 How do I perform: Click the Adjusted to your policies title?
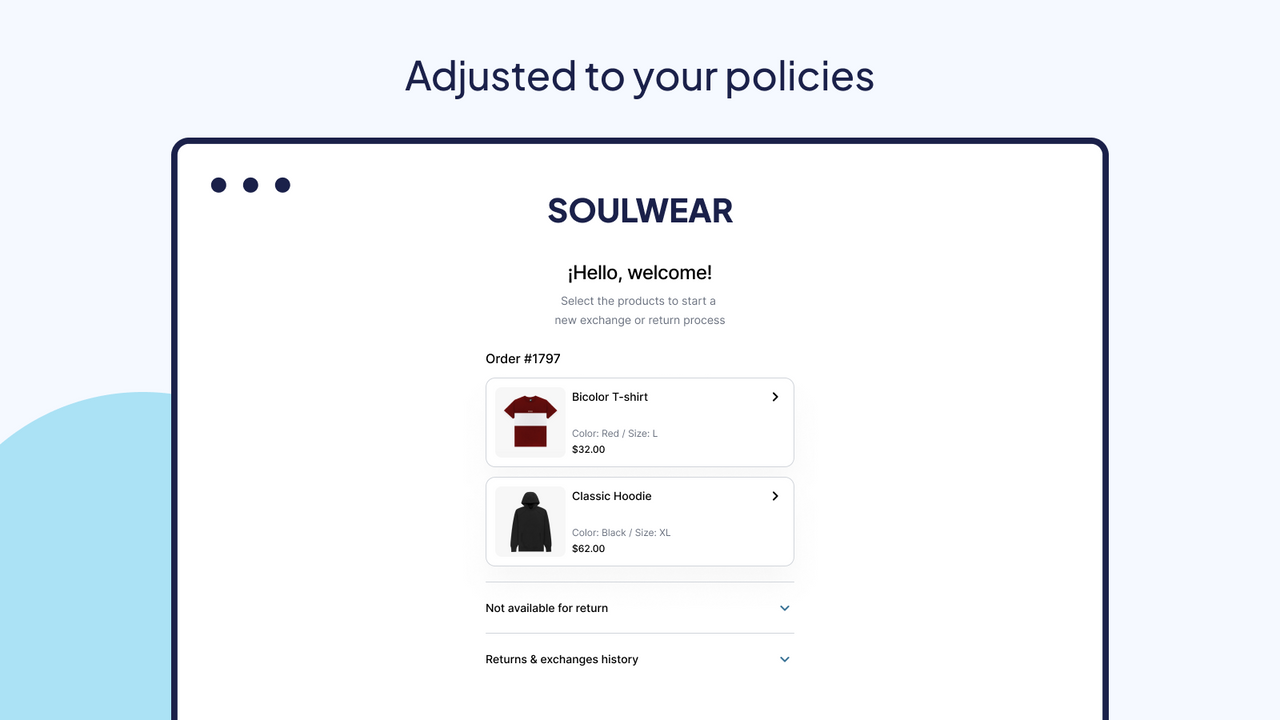click(639, 76)
